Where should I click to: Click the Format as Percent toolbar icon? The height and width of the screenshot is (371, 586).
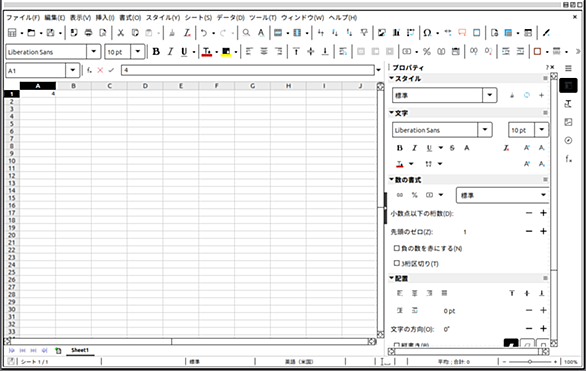[426, 52]
